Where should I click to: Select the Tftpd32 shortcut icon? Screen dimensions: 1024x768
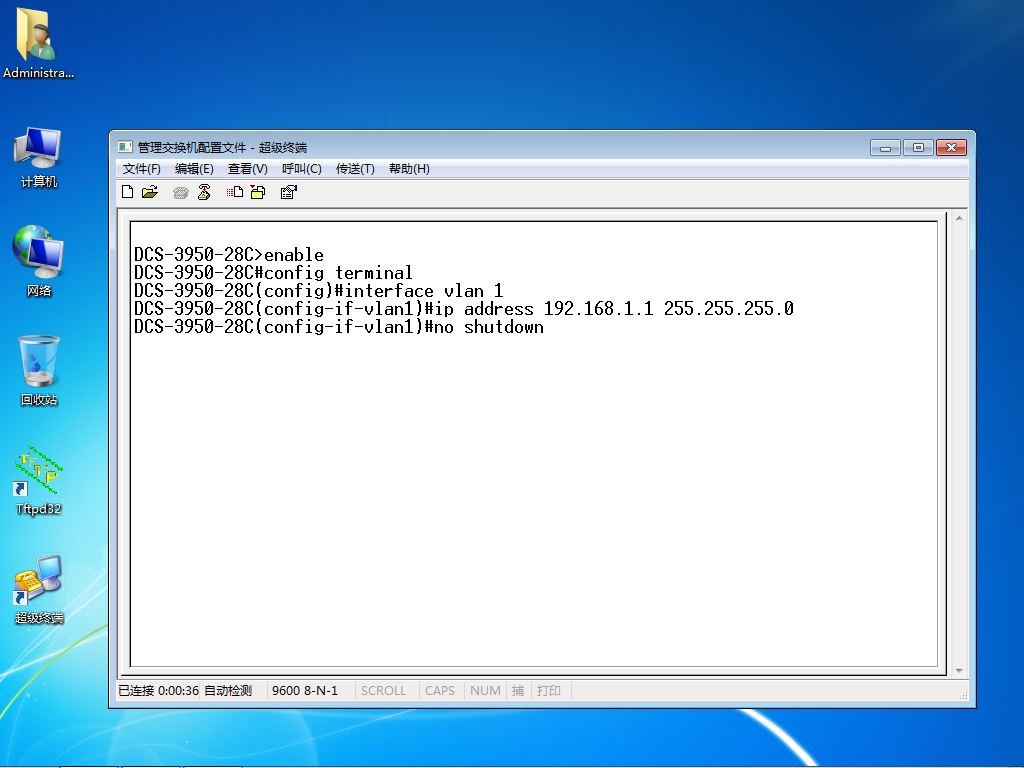point(39,481)
